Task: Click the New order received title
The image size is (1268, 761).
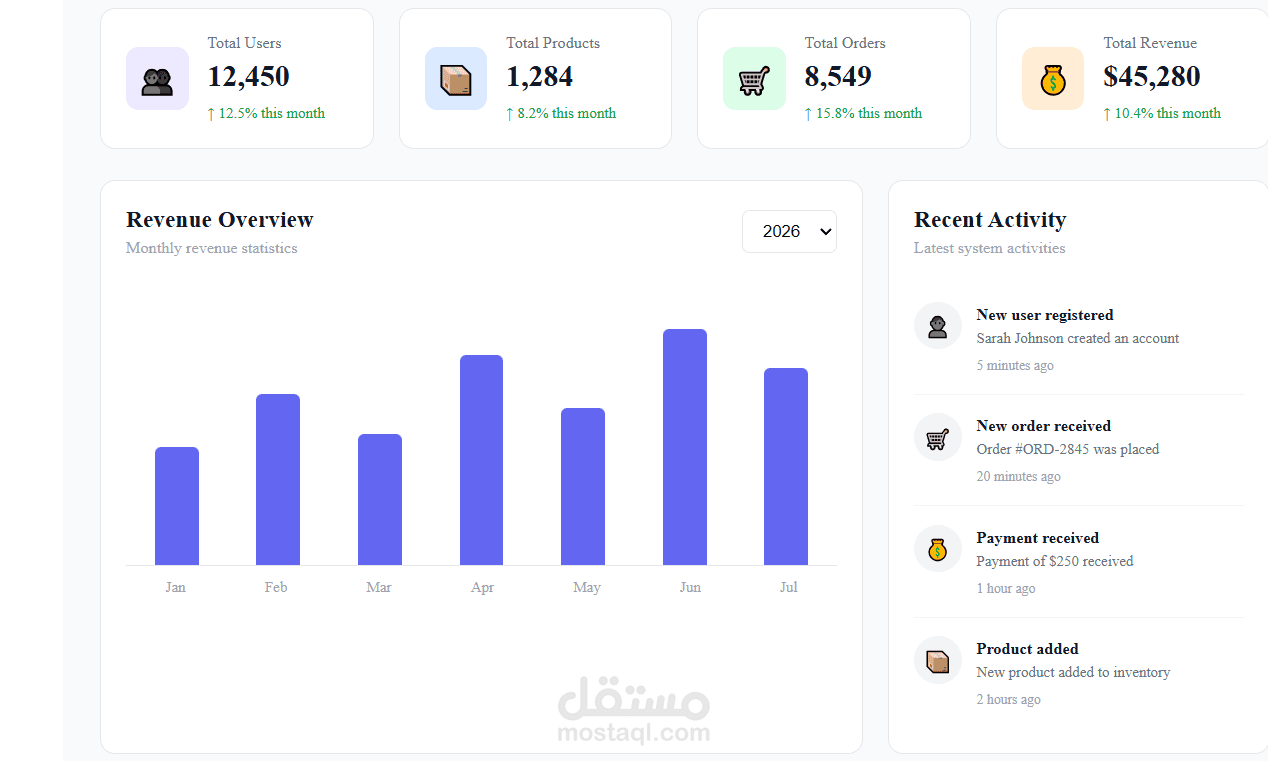Action: pos(1044,426)
